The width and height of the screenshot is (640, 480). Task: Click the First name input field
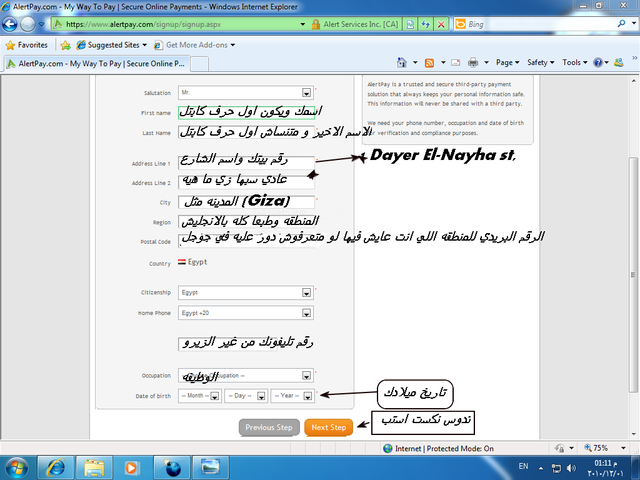pos(246,112)
